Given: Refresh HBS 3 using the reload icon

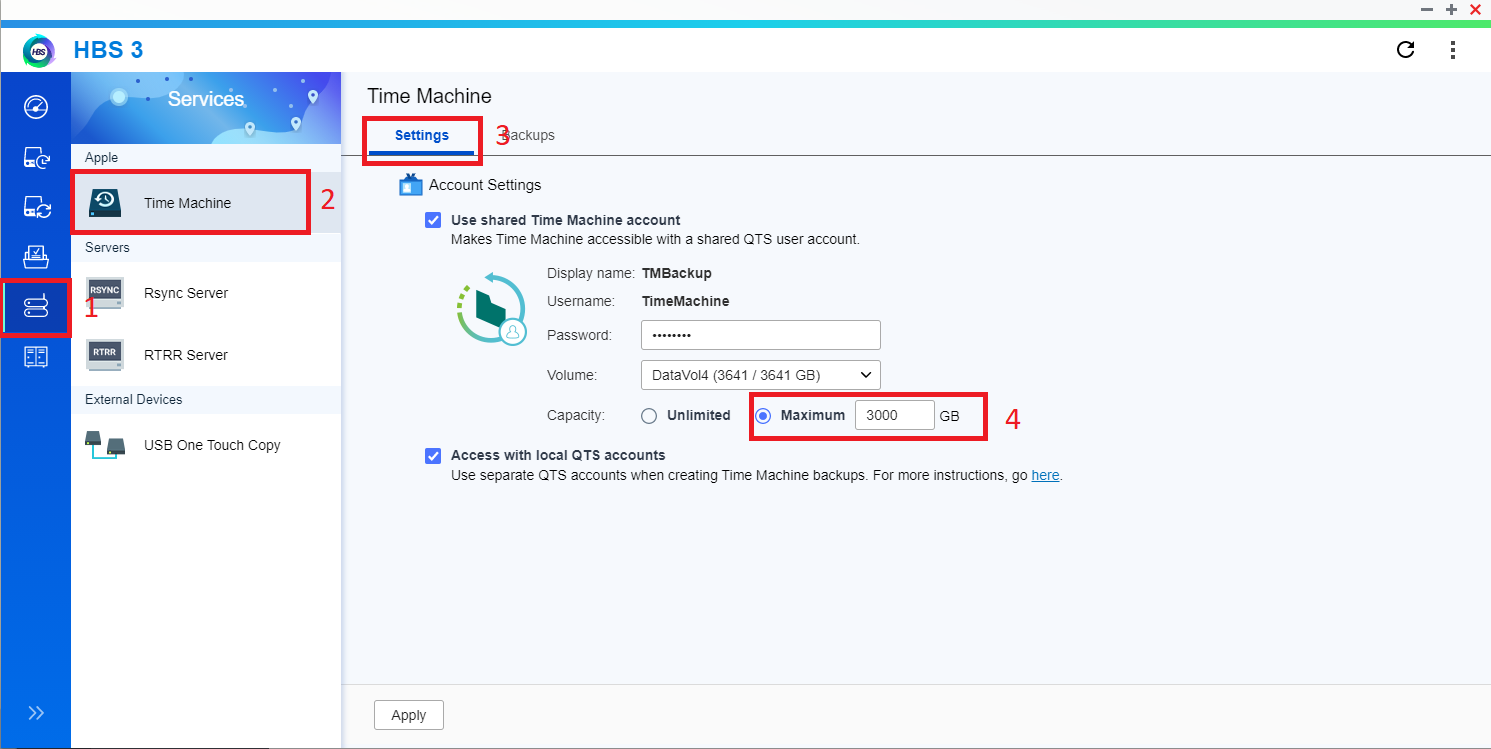Looking at the screenshot, I should pyautogui.click(x=1405, y=49).
